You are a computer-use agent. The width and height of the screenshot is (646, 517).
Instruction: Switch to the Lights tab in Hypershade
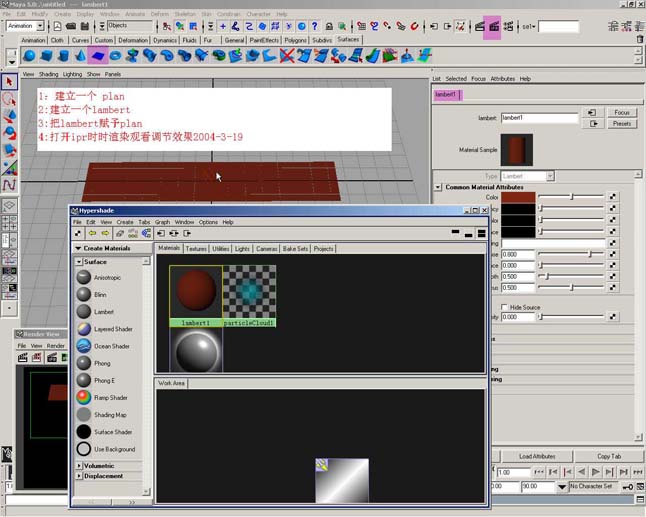[242, 249]
